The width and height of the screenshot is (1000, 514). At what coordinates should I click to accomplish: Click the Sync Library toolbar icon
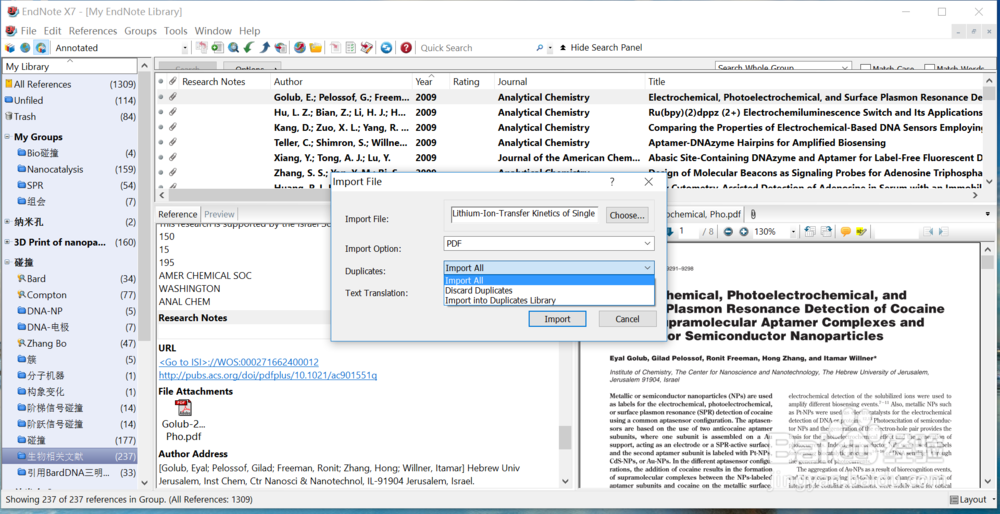[386, 48]
